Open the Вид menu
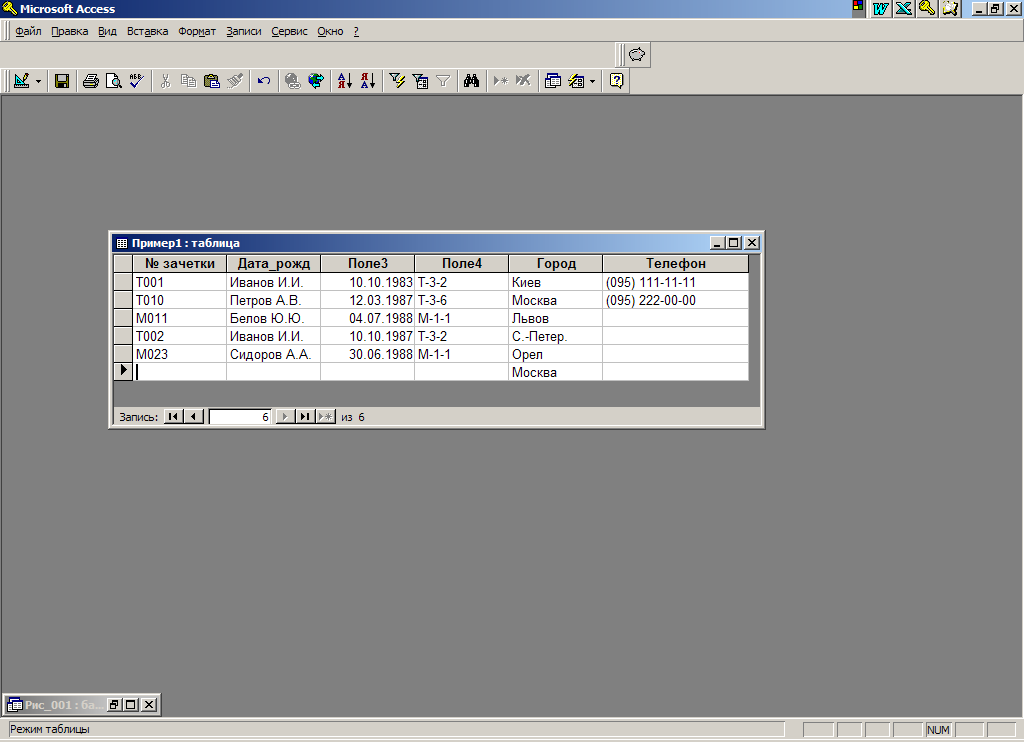Image resolution: width=1024 pixels, height=742 pixels. (x=107, y=31)
